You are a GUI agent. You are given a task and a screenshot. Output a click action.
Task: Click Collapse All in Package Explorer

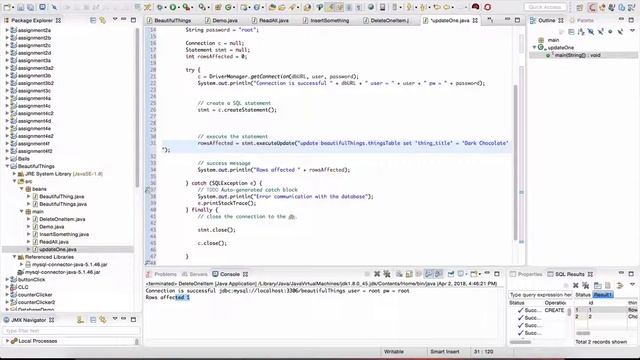pos(93,20)
